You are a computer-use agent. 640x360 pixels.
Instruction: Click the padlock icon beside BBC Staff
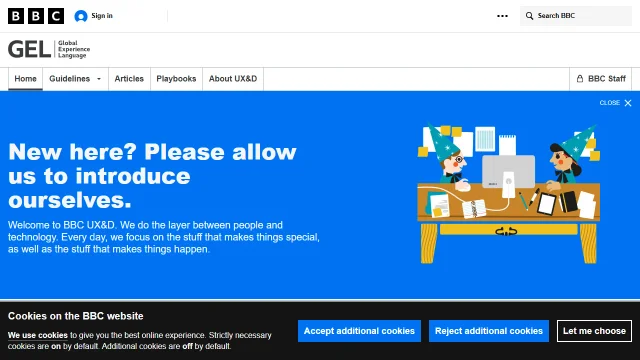[580, 79]
